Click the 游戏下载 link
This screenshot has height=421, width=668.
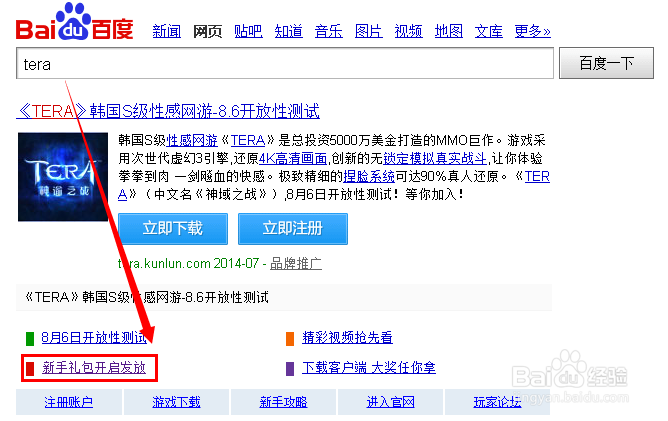tap(176, 402)
